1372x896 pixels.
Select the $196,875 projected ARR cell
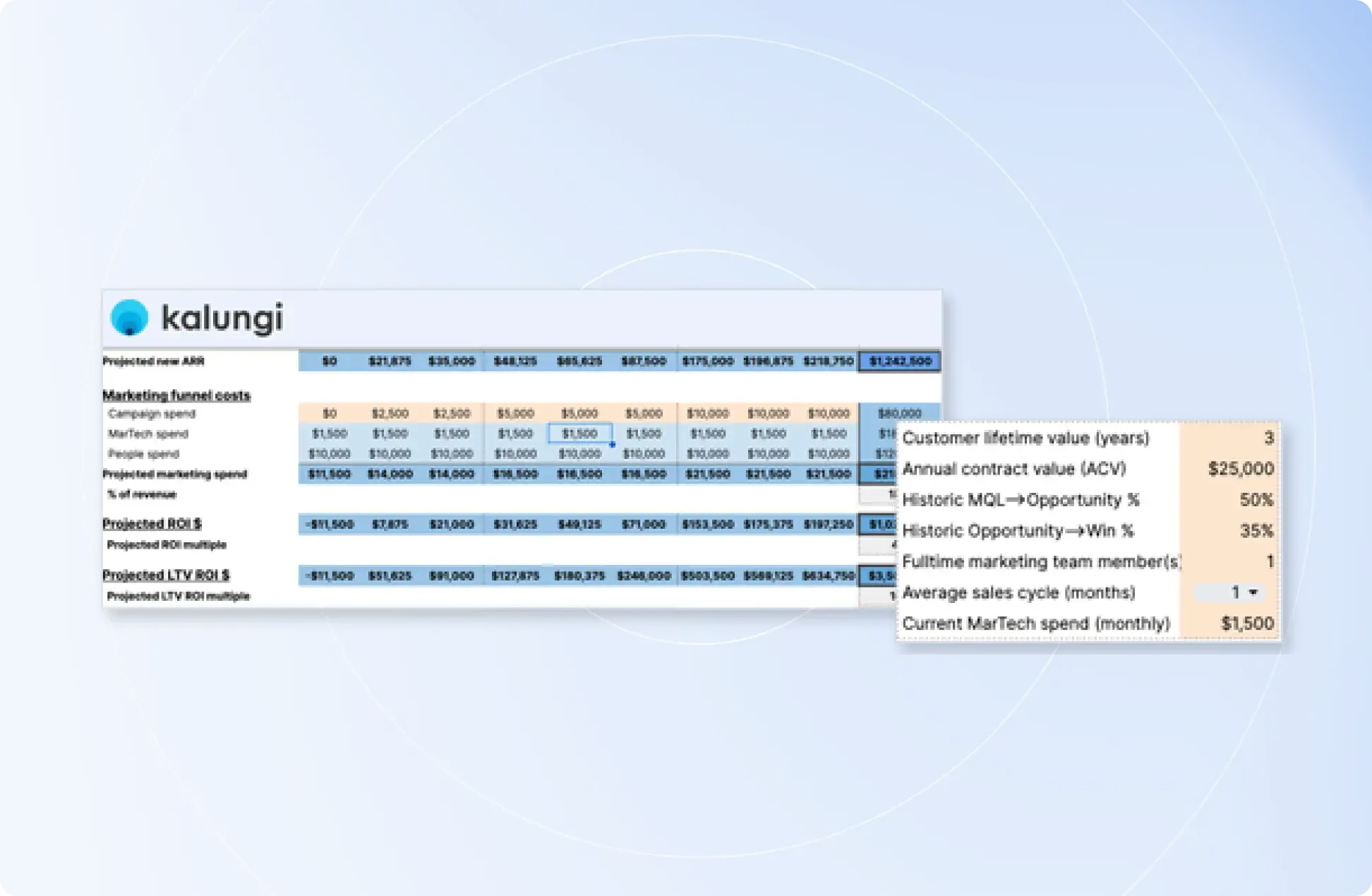click(x=768, y=361)
